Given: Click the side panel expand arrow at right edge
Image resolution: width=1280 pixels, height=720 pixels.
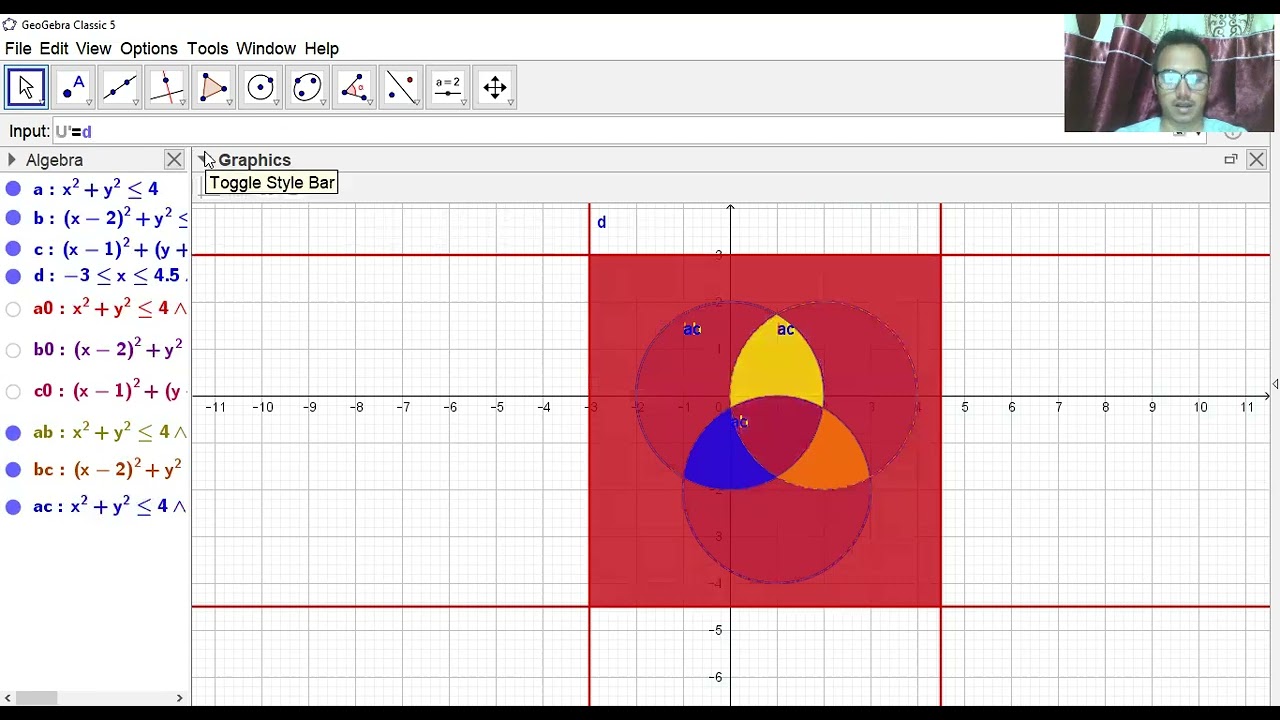Looking at the screenshot, I should pos(1275,384).
